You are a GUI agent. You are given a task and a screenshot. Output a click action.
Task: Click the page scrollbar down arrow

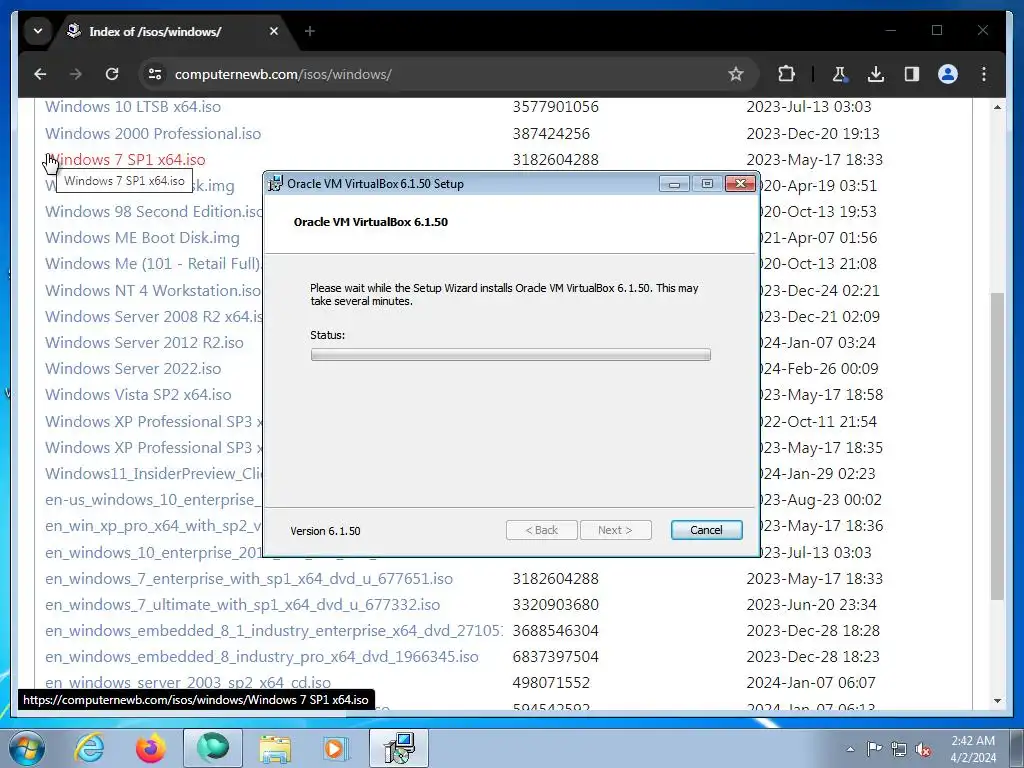coord(997,701)
